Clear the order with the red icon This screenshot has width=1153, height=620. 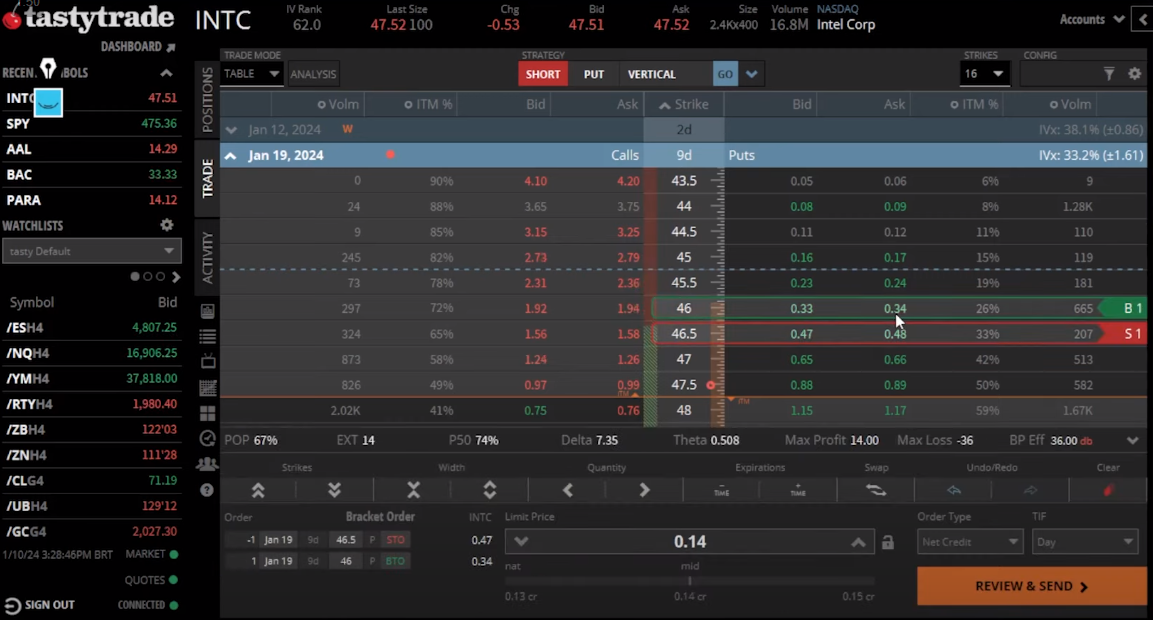point(1108,490)
